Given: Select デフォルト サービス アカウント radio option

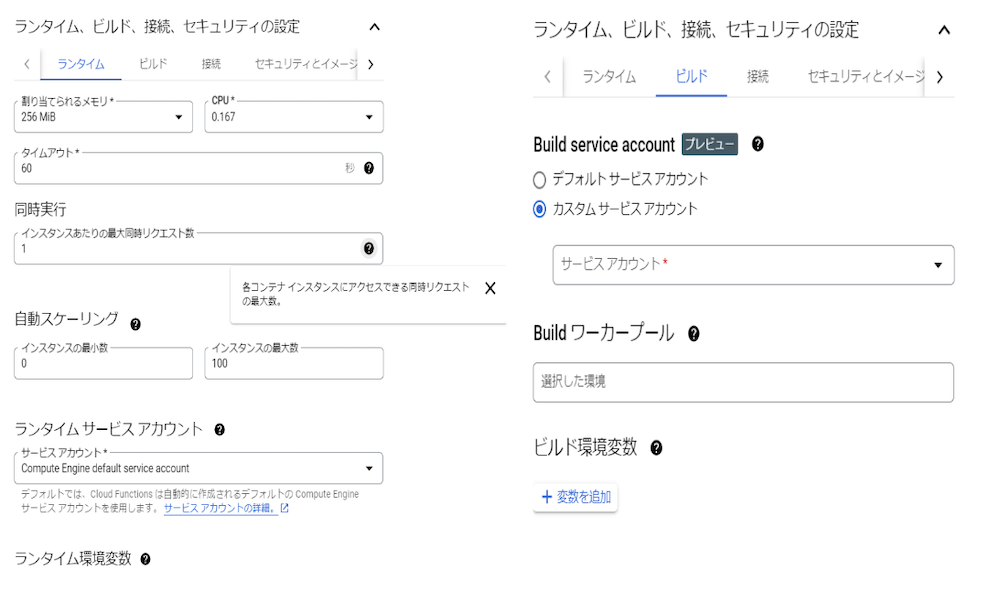Looking at the screenshot, I should pos(540,180).
